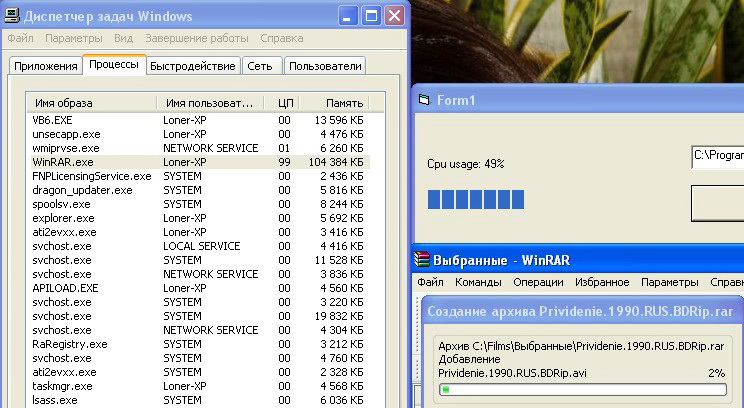Open the Параметры menu in WinRAR
This screenshot has width=744, height=408.
[x=670, y=282]
